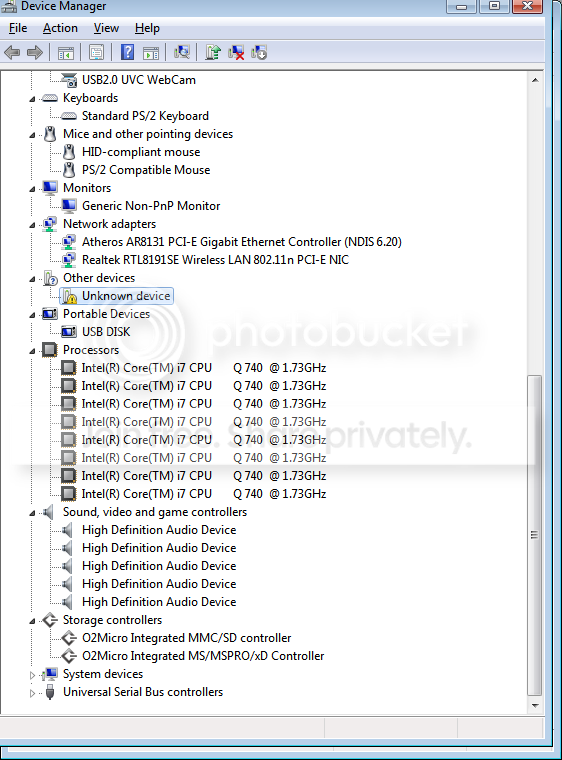Click the Processors chip icon
This screenshot has height=760, width=562.
click(50, 350)
